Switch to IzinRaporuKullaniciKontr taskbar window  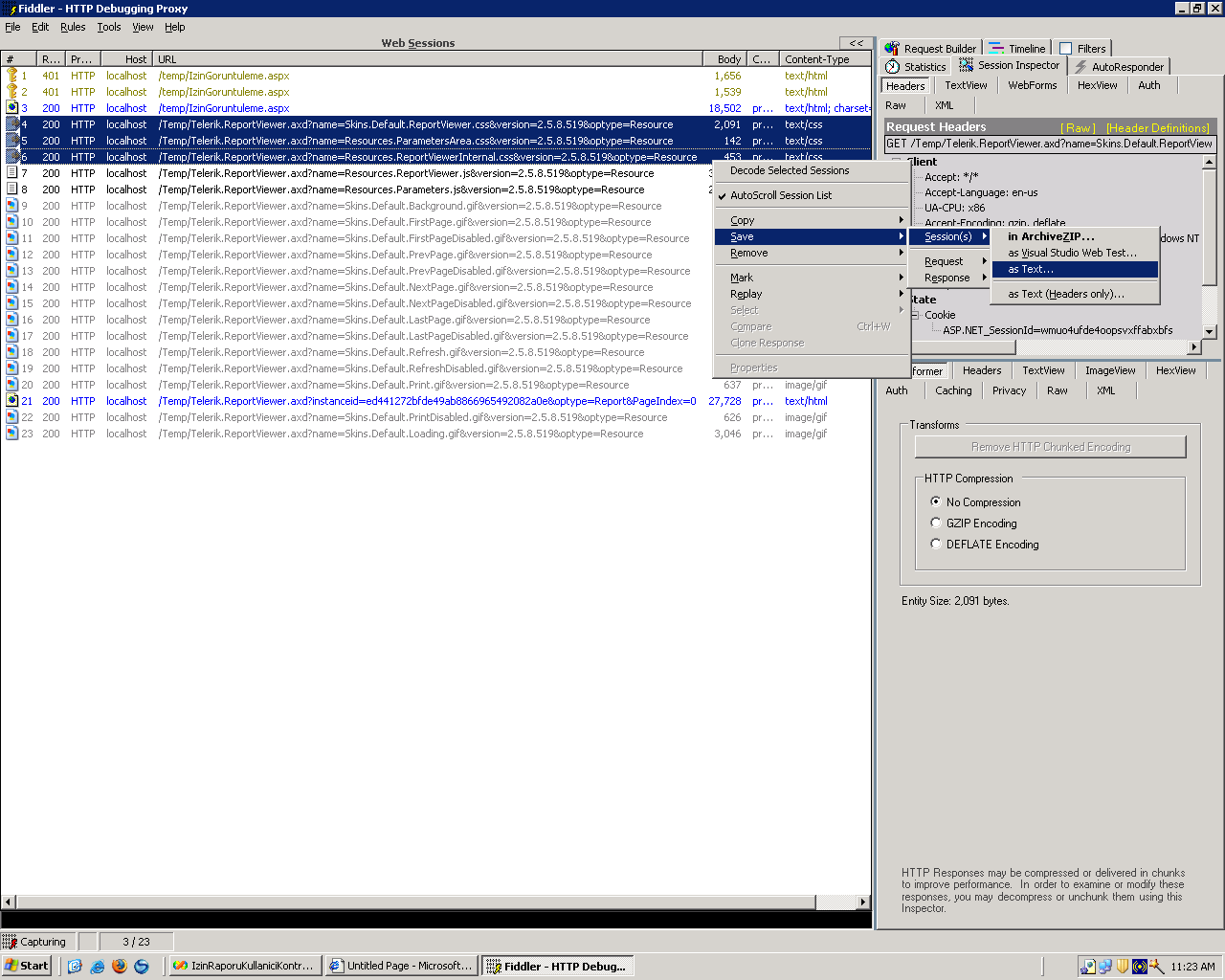click(x=244, y=967)
